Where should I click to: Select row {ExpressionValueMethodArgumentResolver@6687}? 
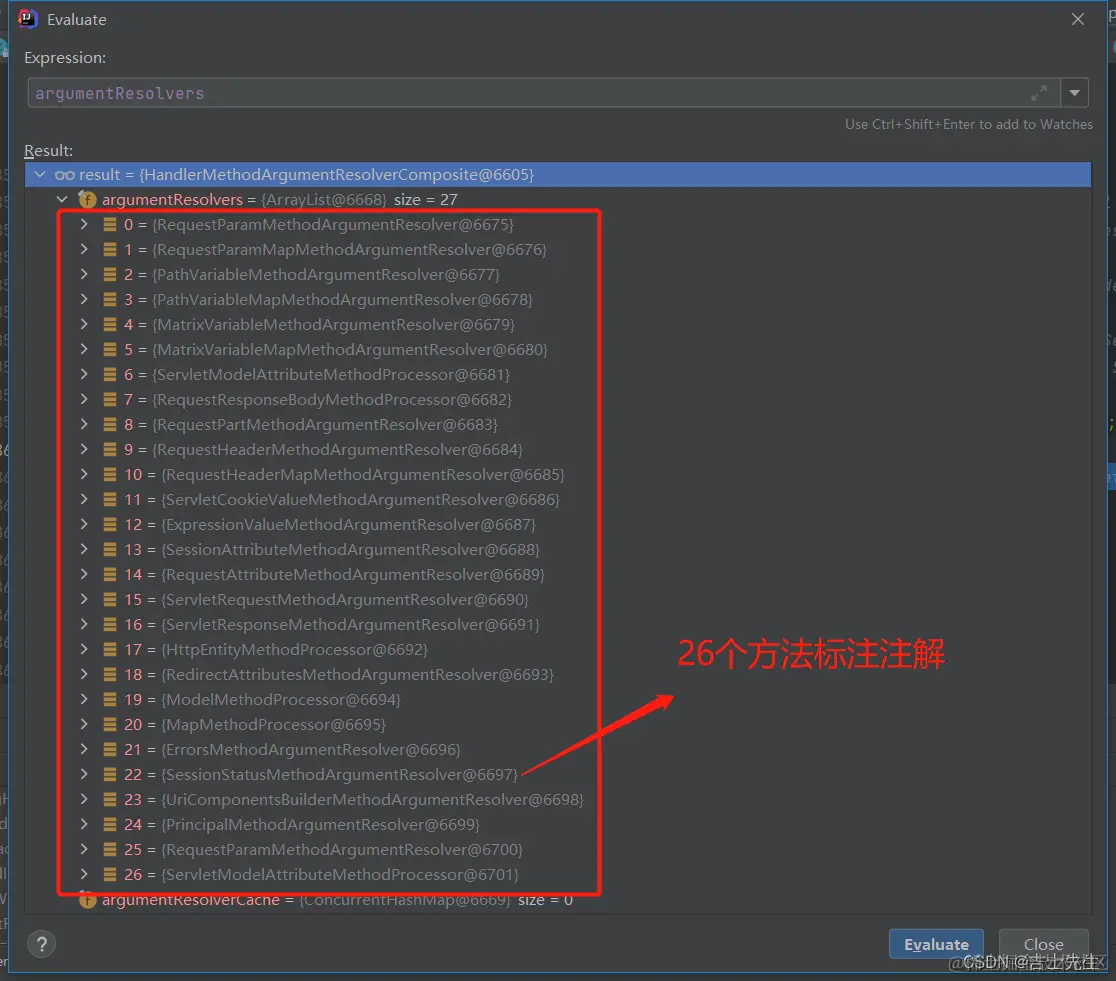[x=558, y=524]
